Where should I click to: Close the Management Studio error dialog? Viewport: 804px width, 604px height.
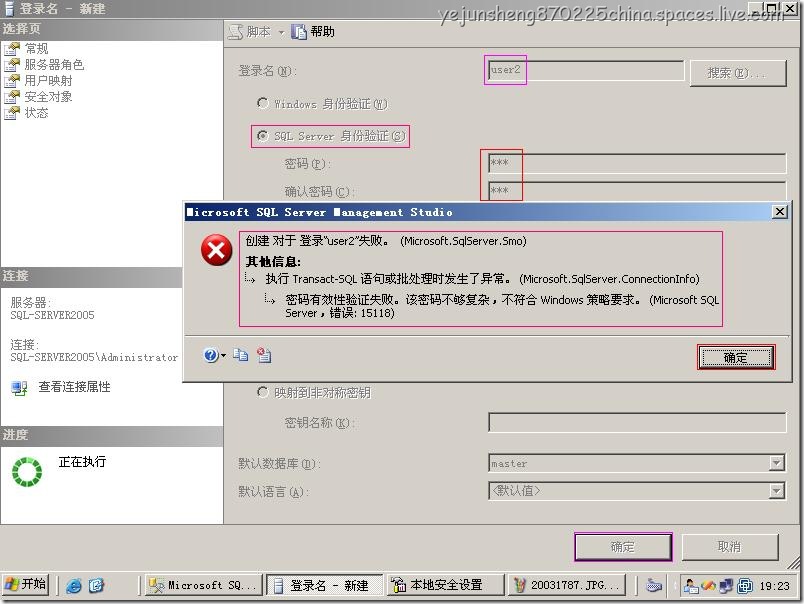tap(779, 211)
